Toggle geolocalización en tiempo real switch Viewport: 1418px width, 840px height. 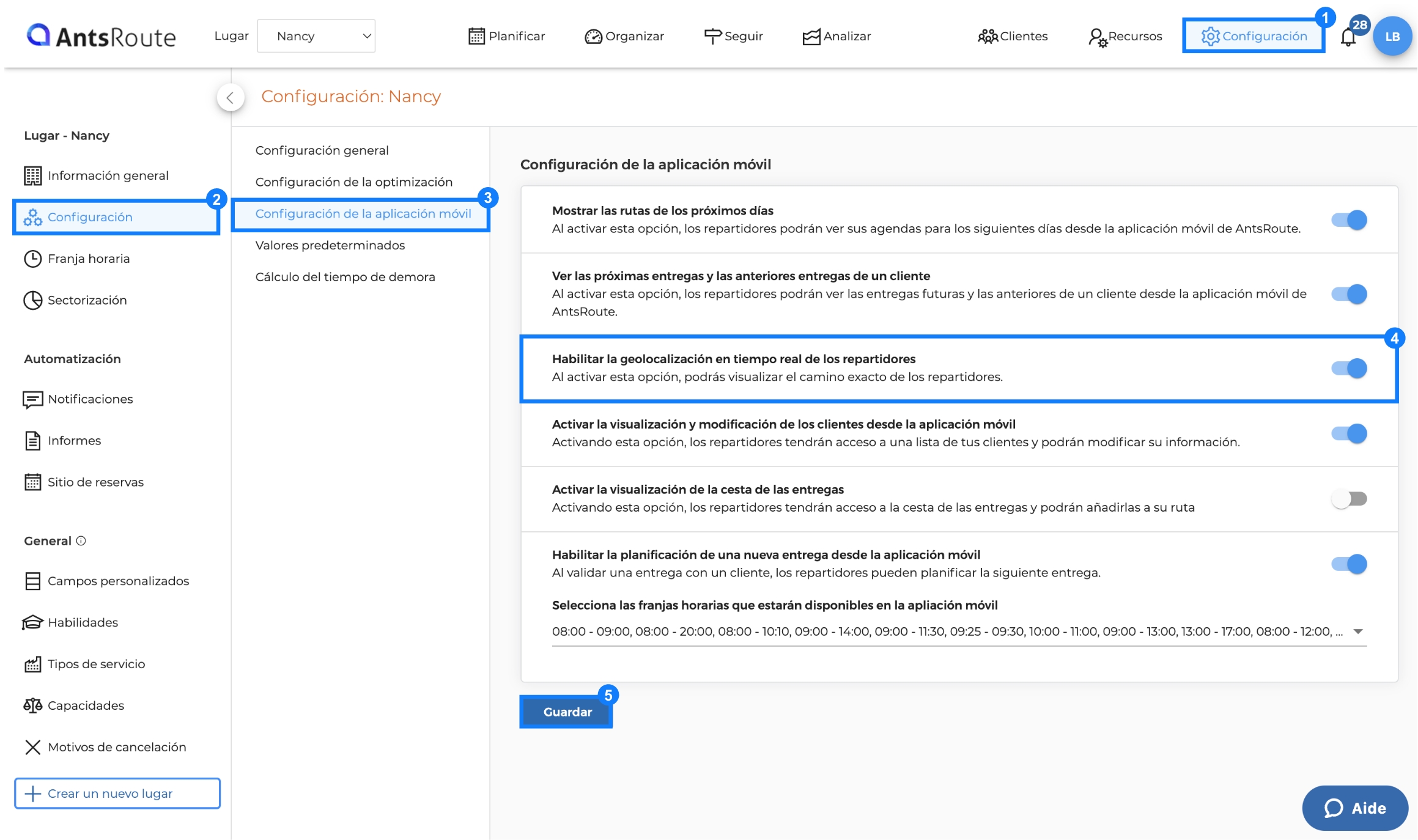coord(1349,368)
